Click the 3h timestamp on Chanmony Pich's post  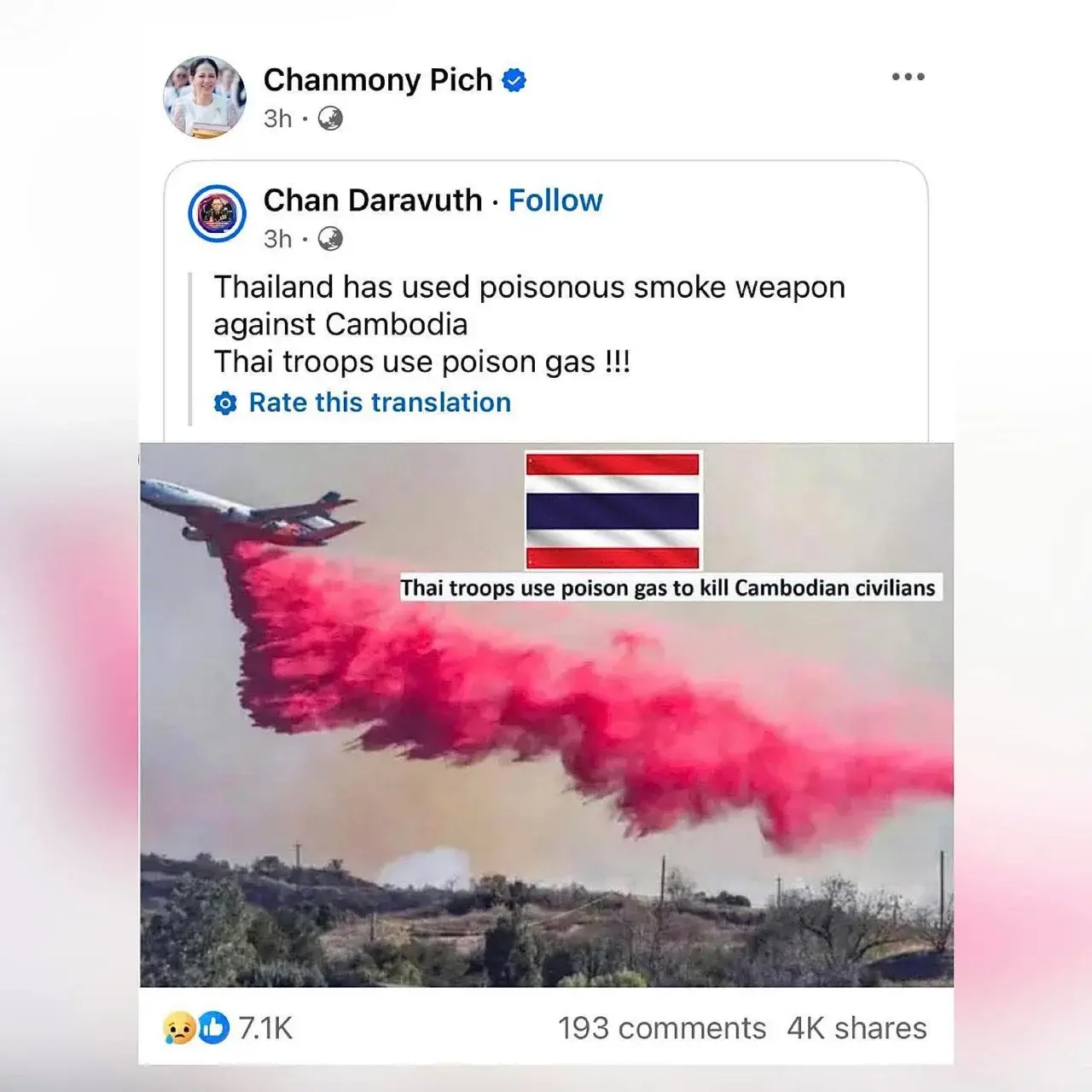(277, 119)
